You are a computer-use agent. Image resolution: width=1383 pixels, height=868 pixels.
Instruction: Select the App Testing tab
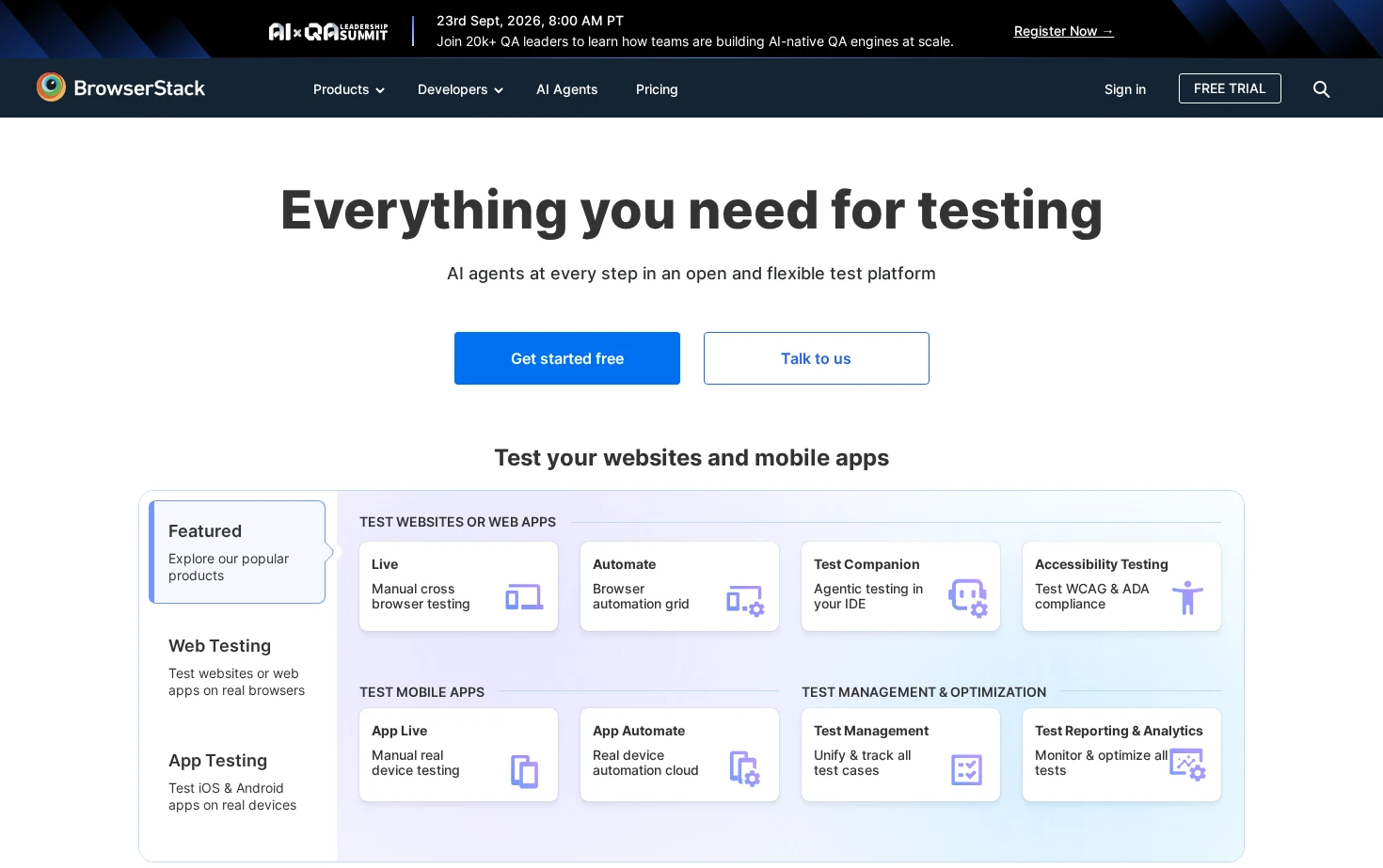(237, 781)
